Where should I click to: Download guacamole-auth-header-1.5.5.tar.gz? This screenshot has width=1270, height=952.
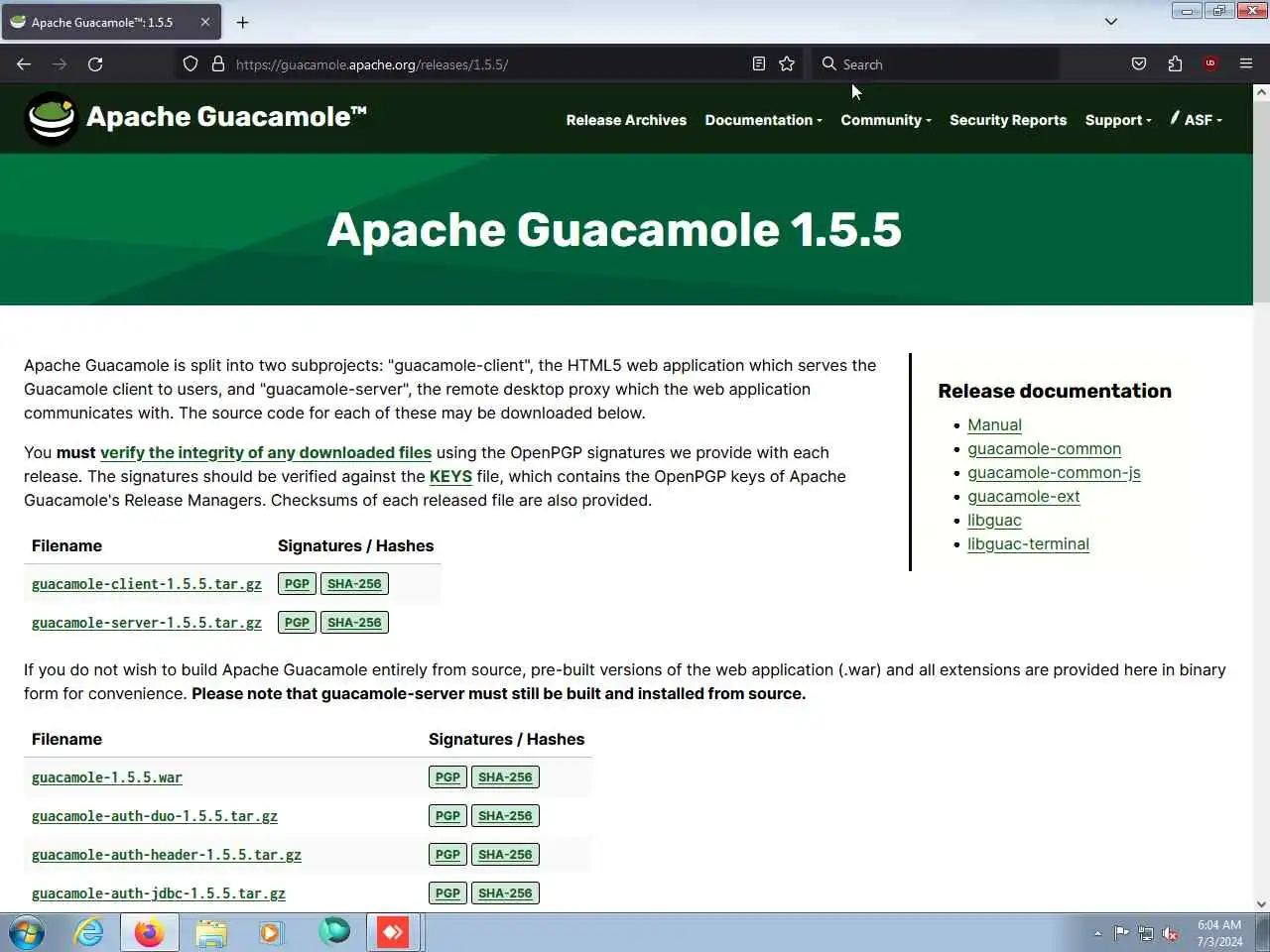tap(167, 855)
